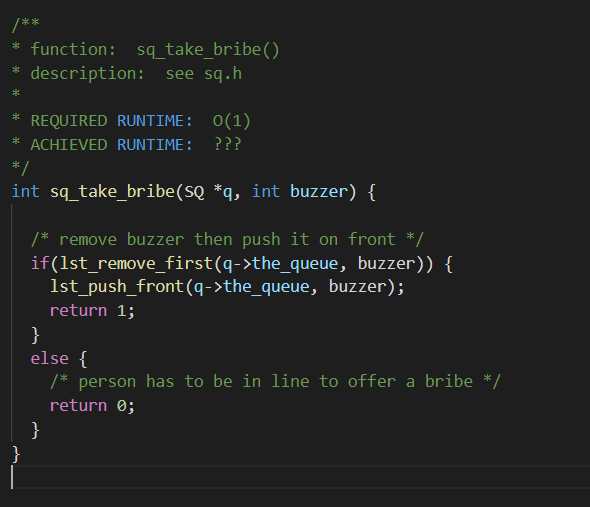
Task: Click lst_remove_first function call
Action: [x=136, y=263]
